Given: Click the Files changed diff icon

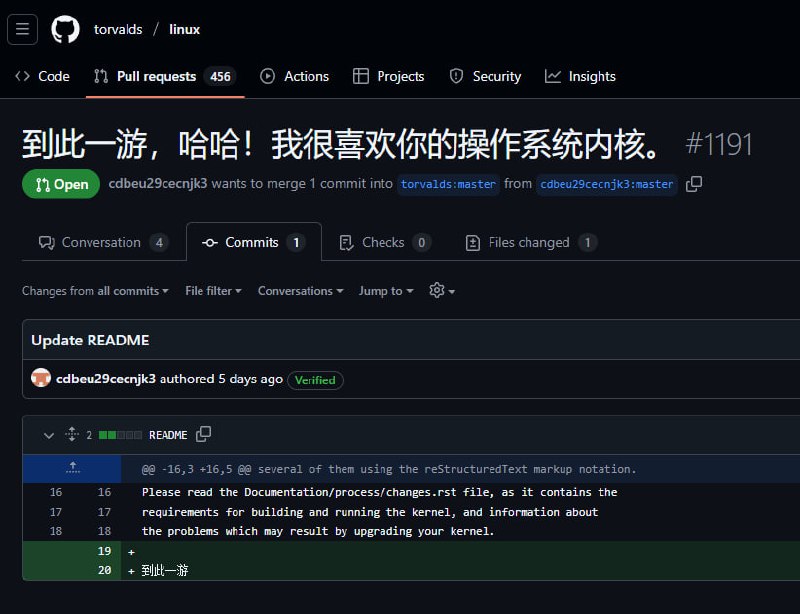Looking at the screenshot, I should (x=473, y=243).
